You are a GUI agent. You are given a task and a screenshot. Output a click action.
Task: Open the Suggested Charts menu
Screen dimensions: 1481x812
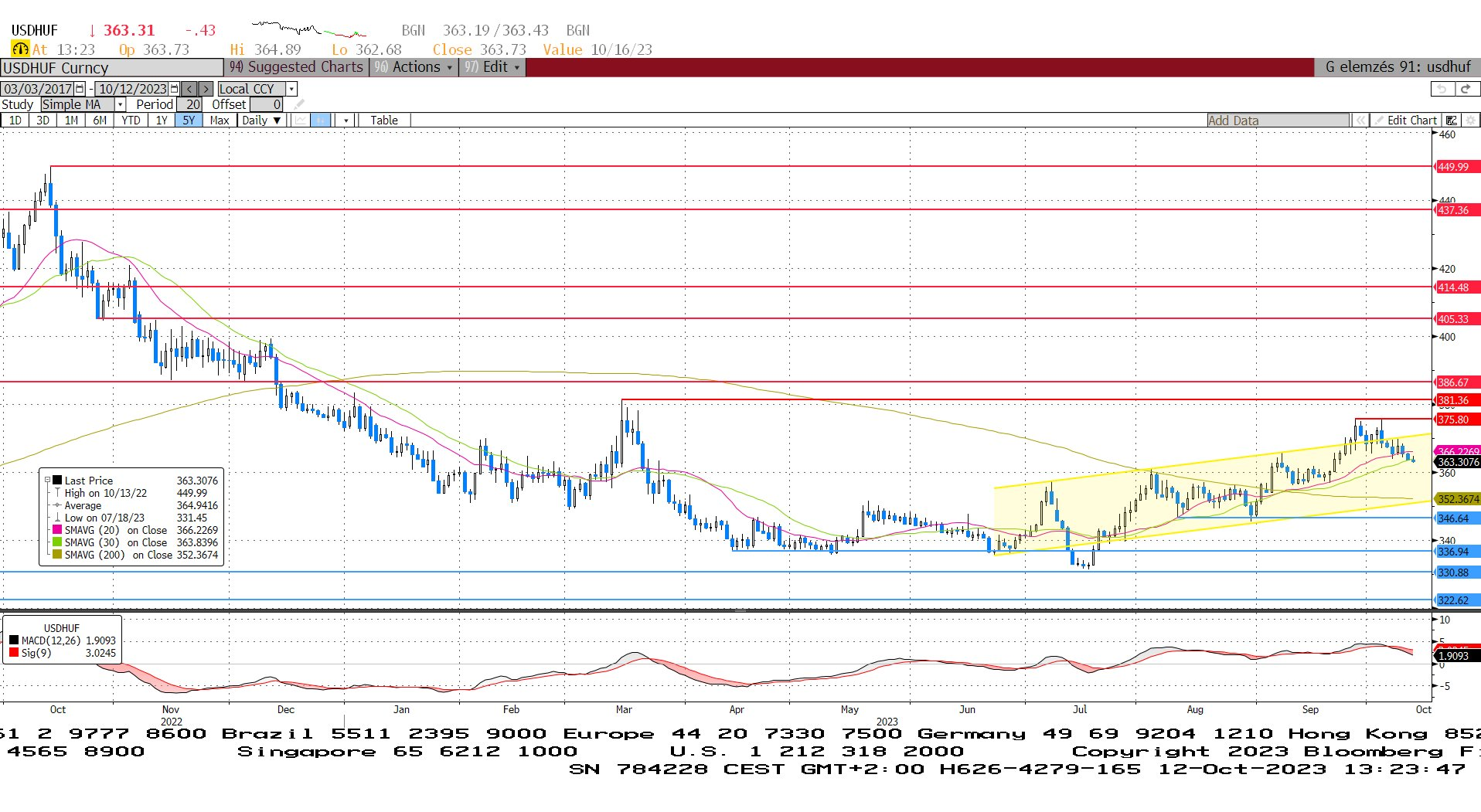[x=296, y=67]
